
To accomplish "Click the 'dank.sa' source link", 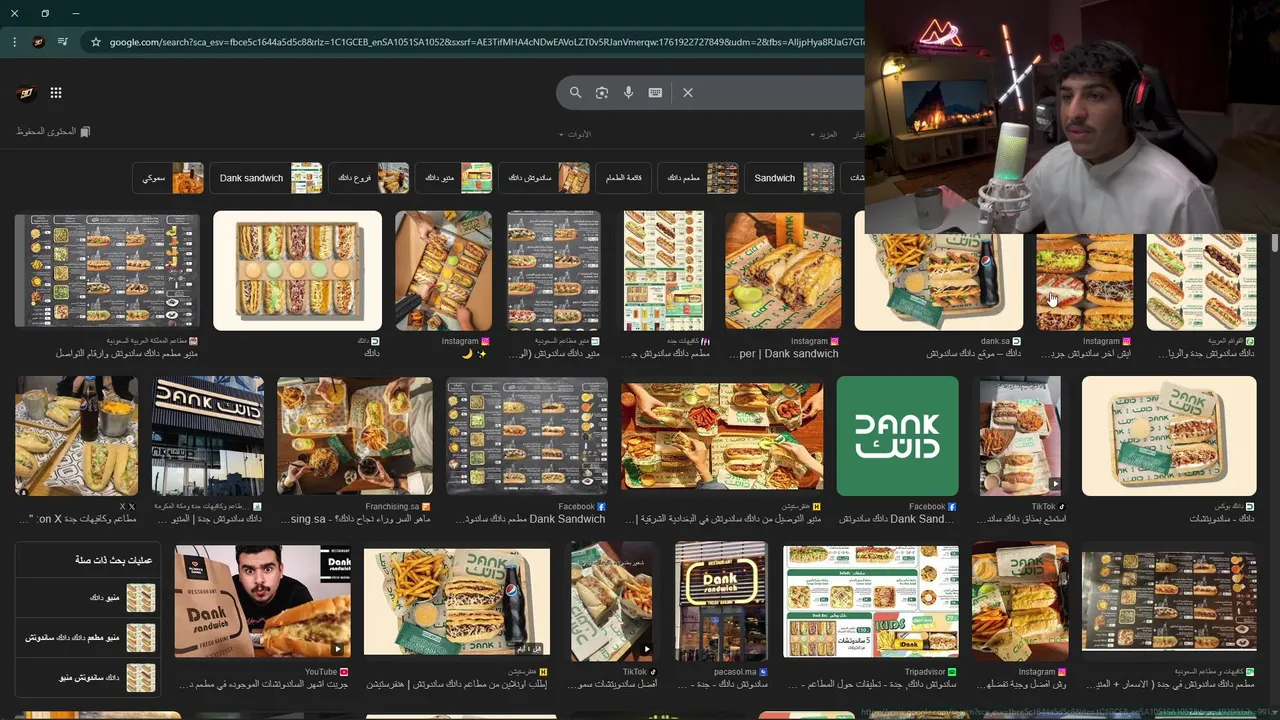I will point(1000,341).
